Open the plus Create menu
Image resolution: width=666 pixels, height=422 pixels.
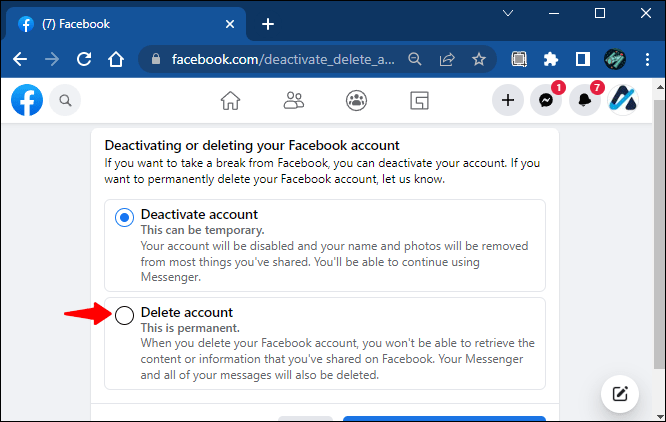[508, 100]
